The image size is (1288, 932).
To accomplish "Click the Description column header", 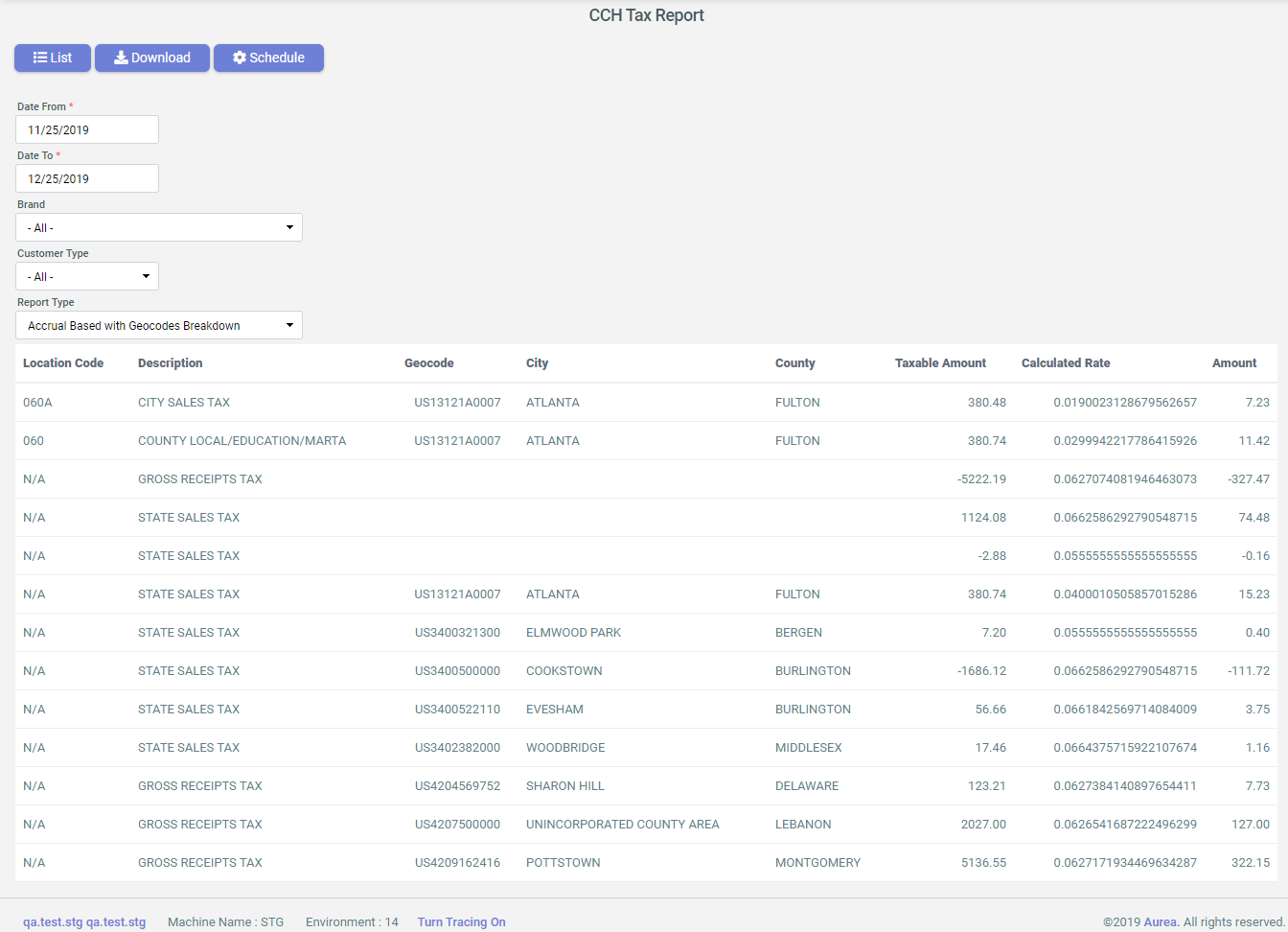I will [x=171, y=363].
